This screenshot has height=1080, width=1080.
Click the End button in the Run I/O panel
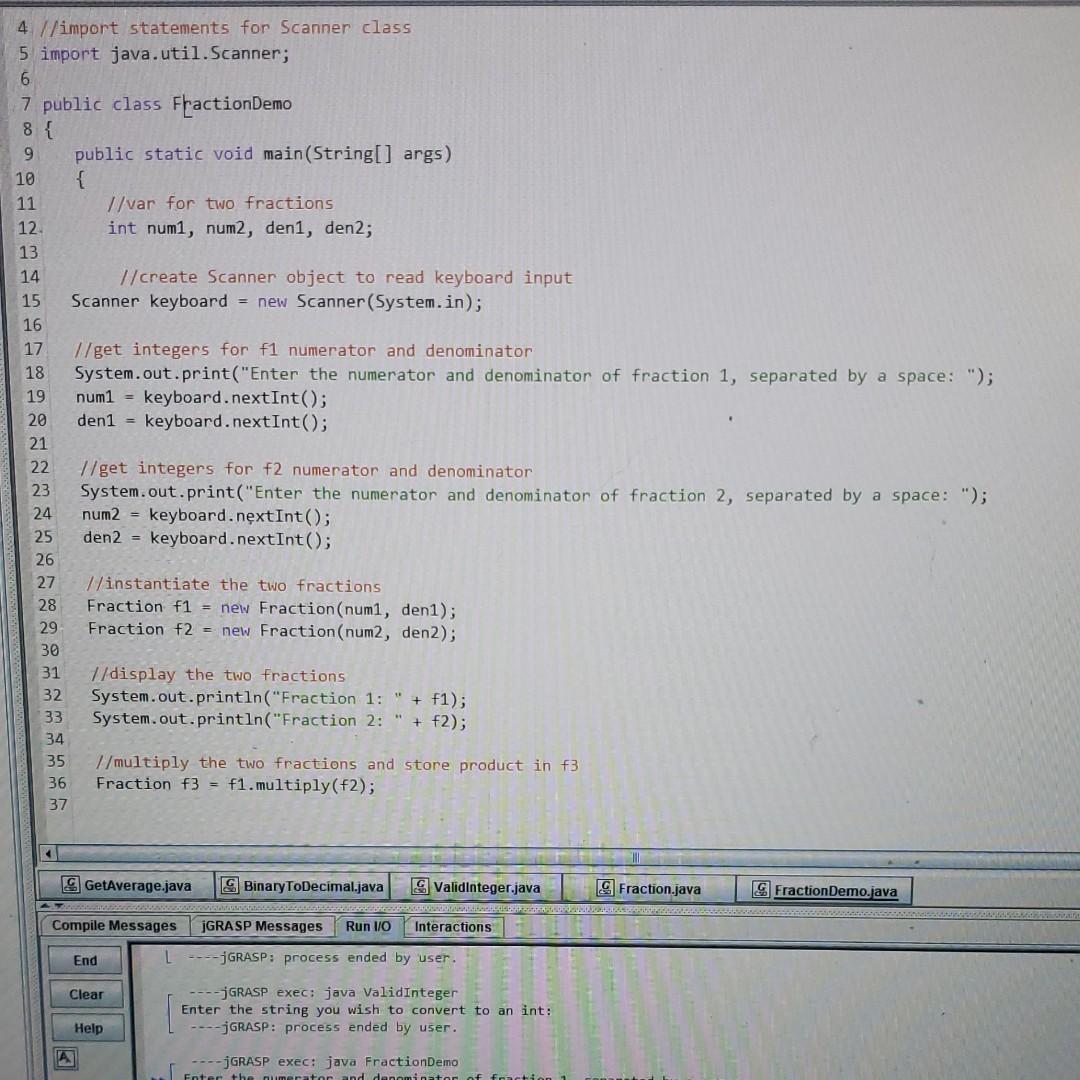[x=85, y=960]
